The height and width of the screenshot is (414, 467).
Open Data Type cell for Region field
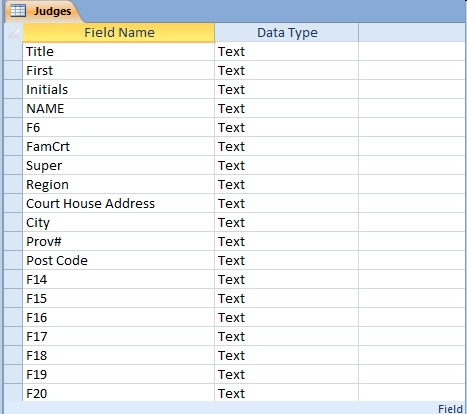click(287, 184)
